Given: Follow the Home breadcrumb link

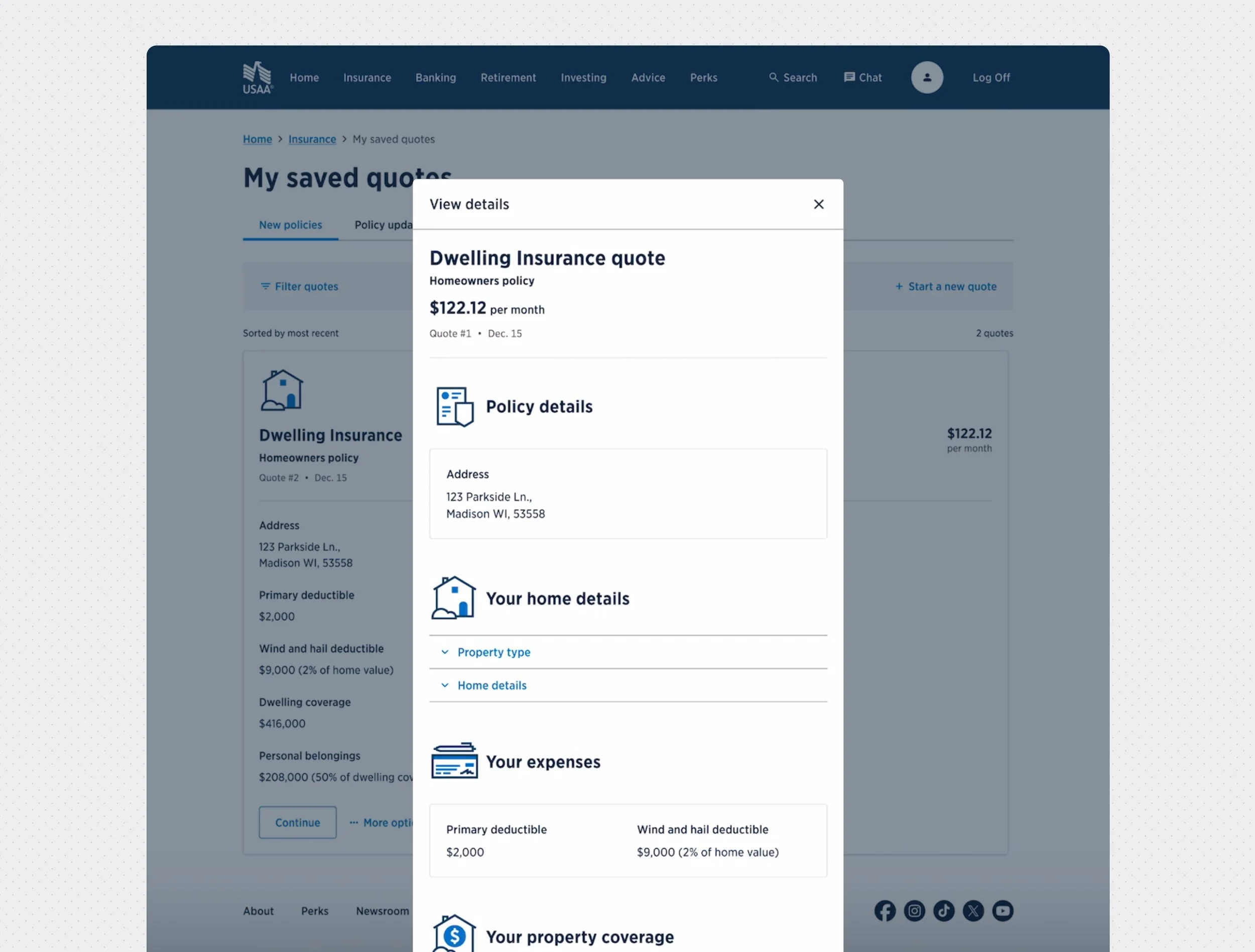Looking at the screenshot, I should click(258, 140).
